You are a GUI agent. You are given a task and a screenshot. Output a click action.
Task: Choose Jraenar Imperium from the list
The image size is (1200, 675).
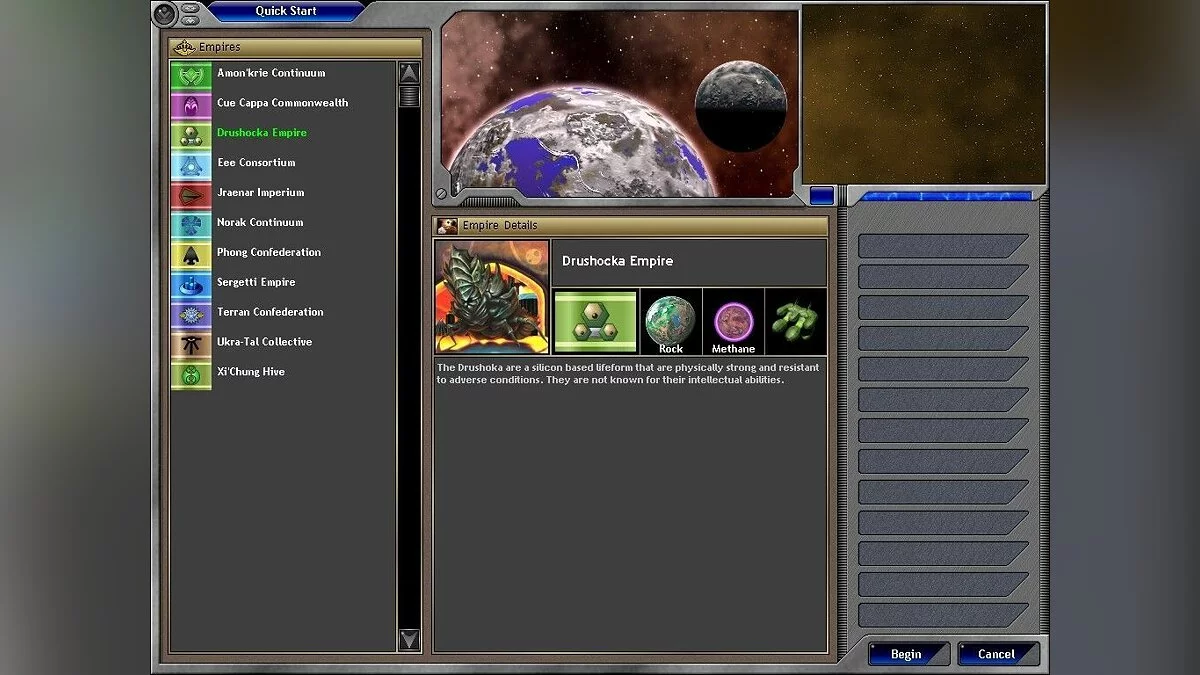[260, 193]
